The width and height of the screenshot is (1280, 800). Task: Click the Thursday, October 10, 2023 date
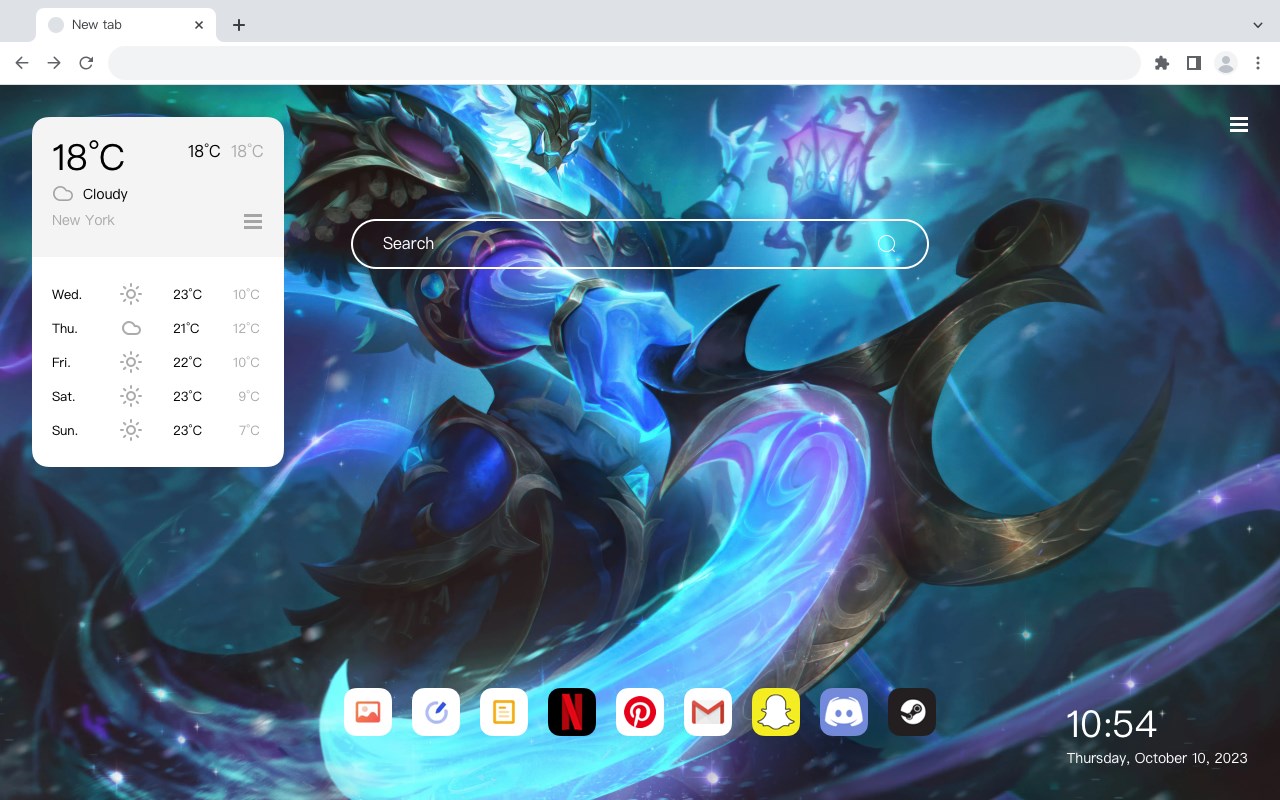click(x=1157, y=758)
